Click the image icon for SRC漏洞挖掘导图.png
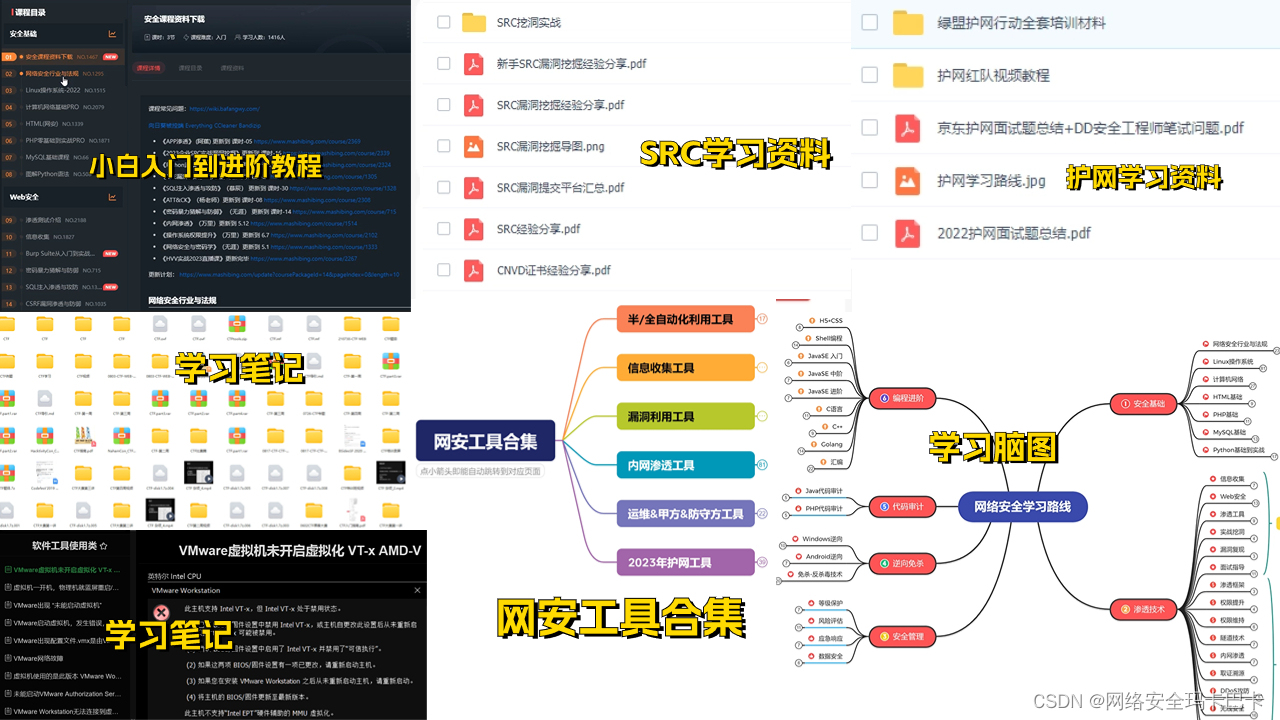 click(473, 145)
